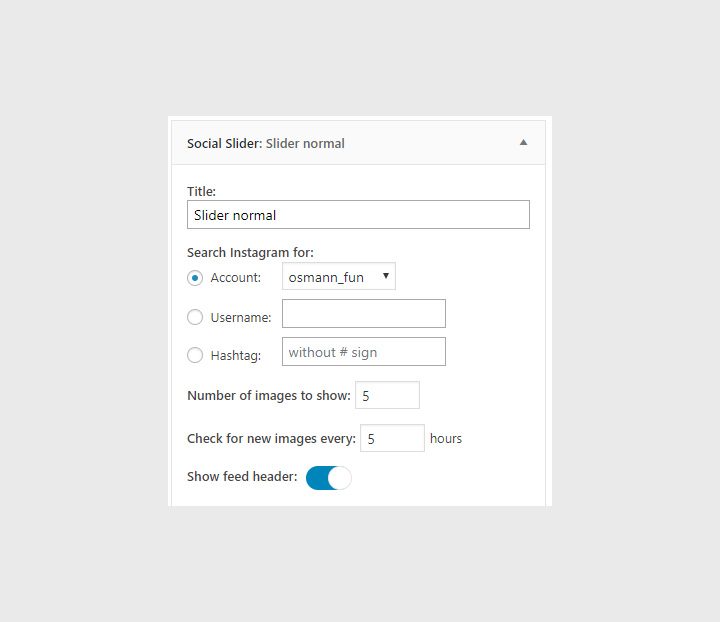Viewport: 720px width, 622px height.
Task: Click the Hashtag field without # sign
Action: [364, 352]
